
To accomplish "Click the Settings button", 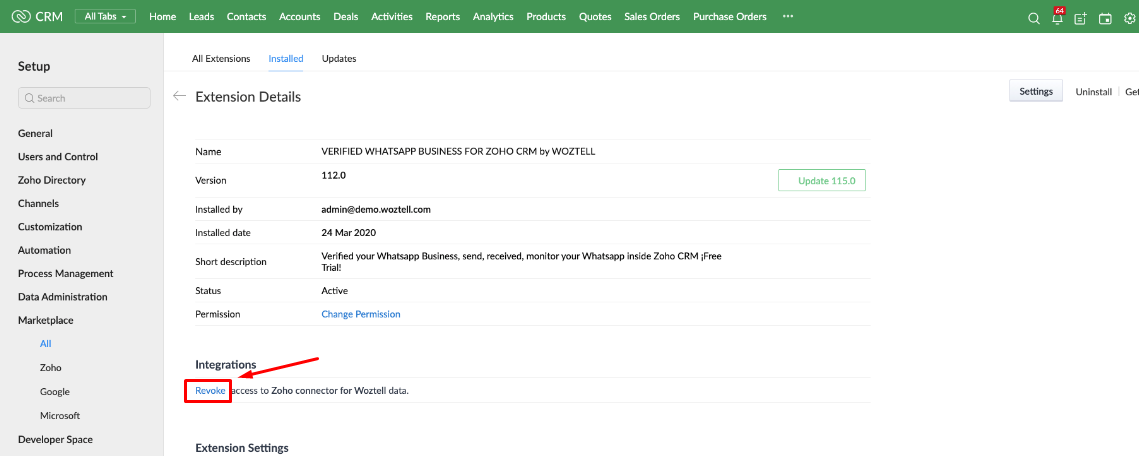I will pos(1036,91).
